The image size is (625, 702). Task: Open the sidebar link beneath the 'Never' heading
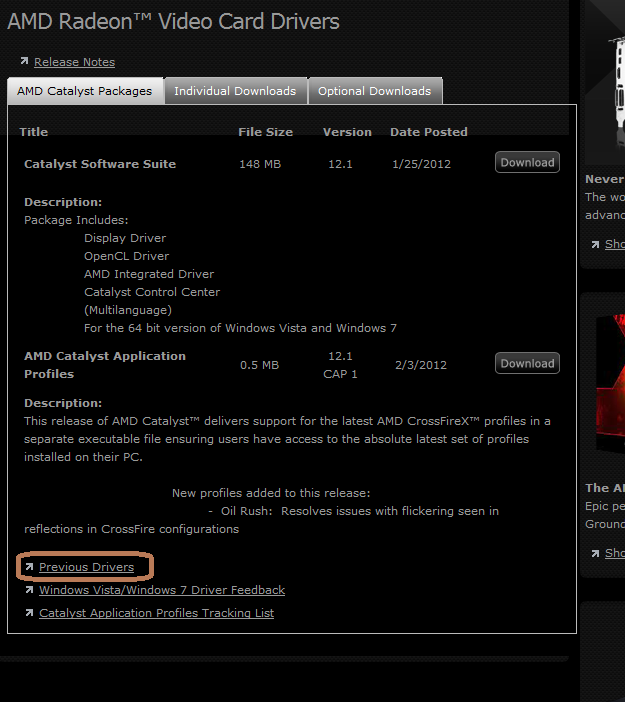click(615, 244)
